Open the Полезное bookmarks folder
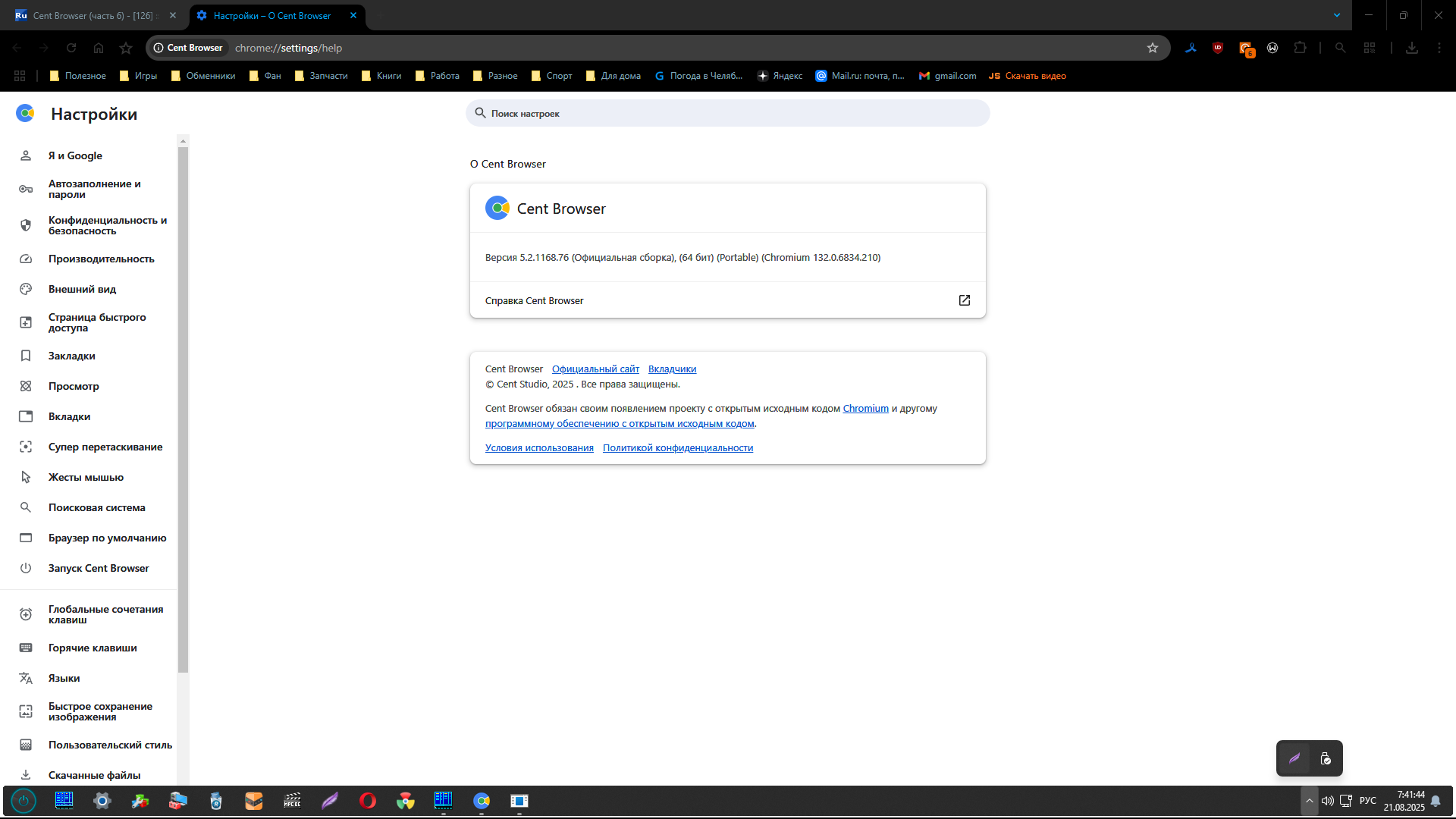The width and height of the screenshot is (1456, 819). (77, 76)
